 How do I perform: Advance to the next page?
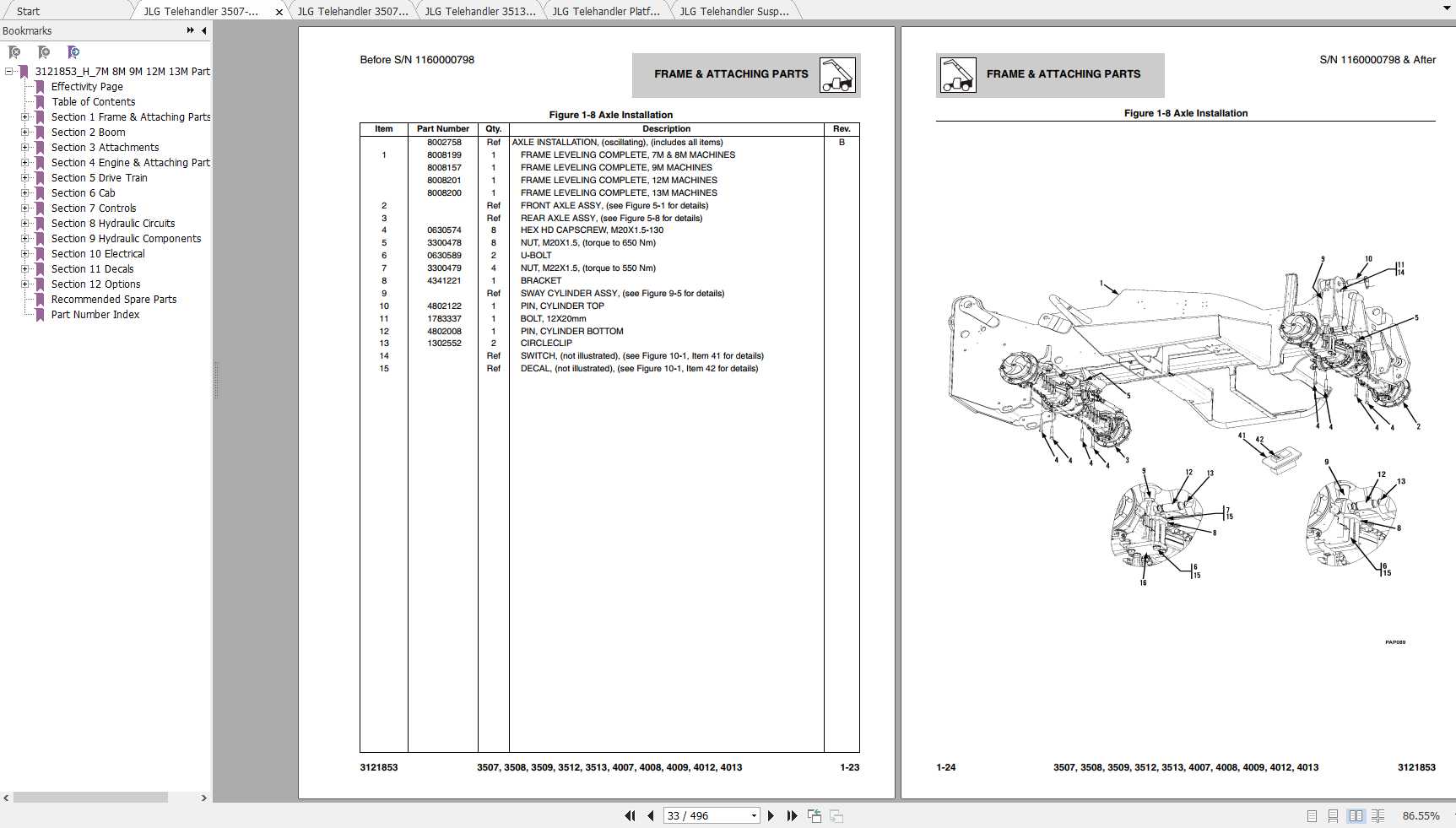click(x=771, y=815)
